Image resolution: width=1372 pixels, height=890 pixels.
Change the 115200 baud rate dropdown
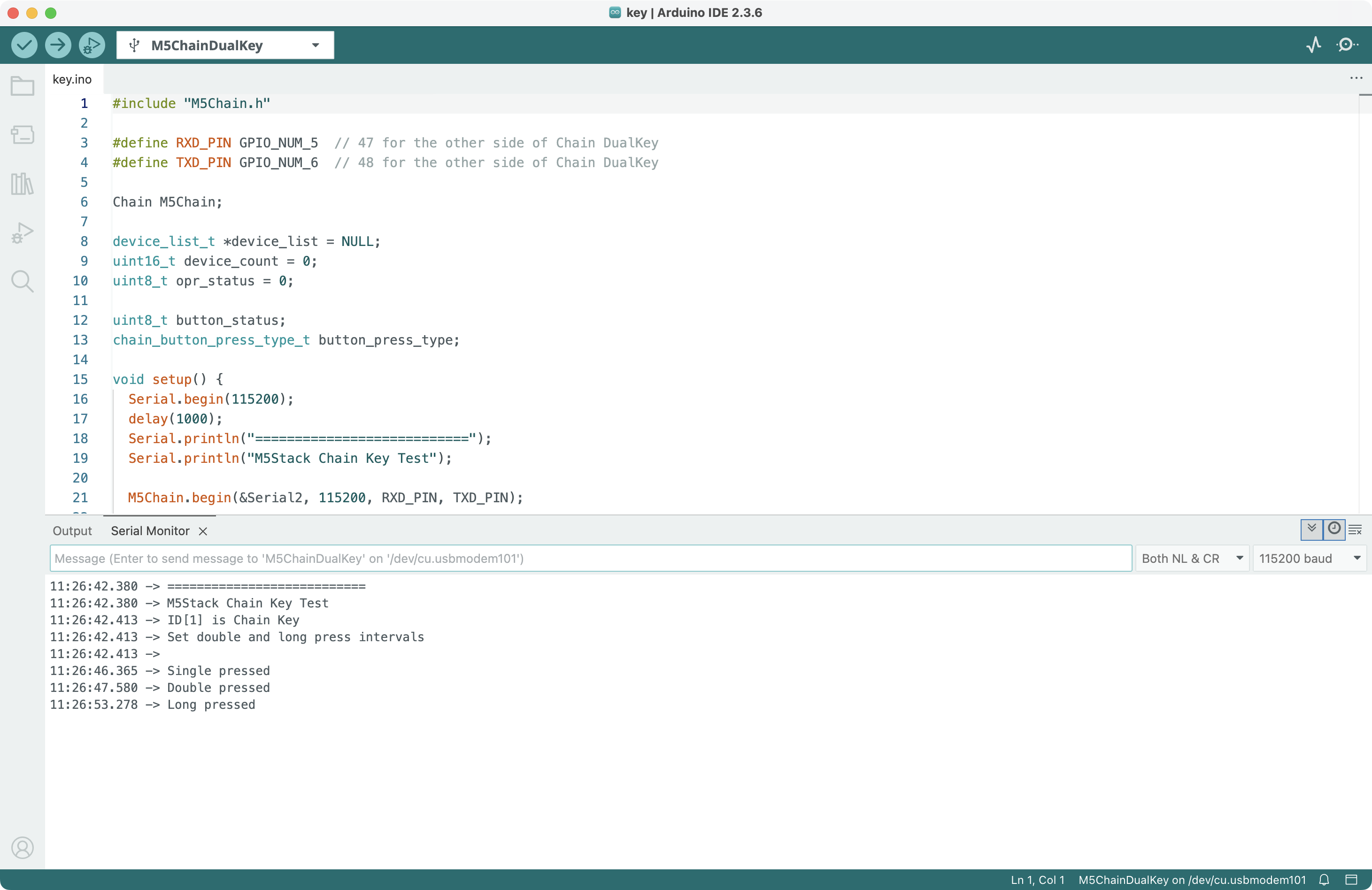click(x=1309, y=558)
